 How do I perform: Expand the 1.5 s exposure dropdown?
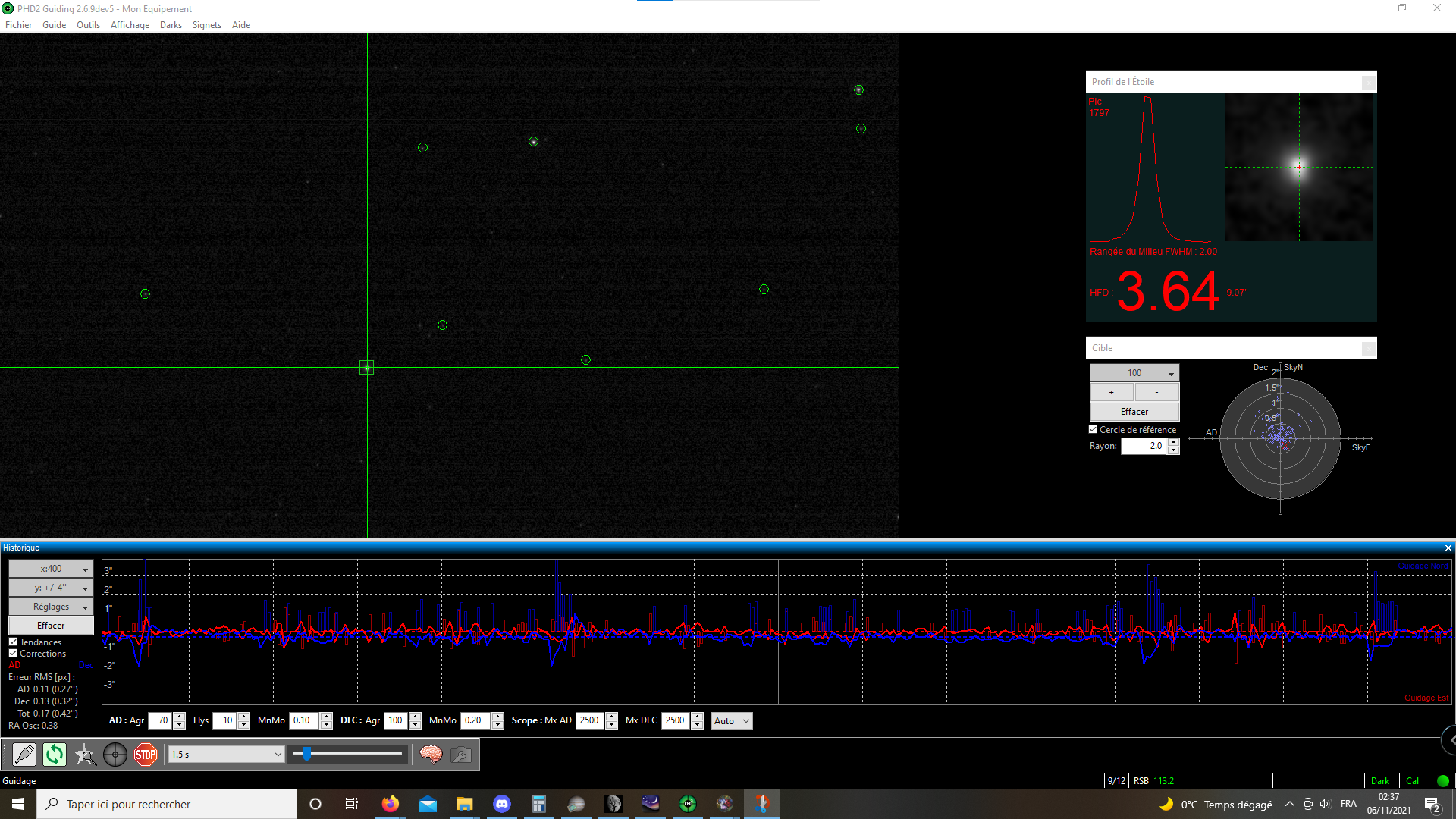click(x=226, y=755)
